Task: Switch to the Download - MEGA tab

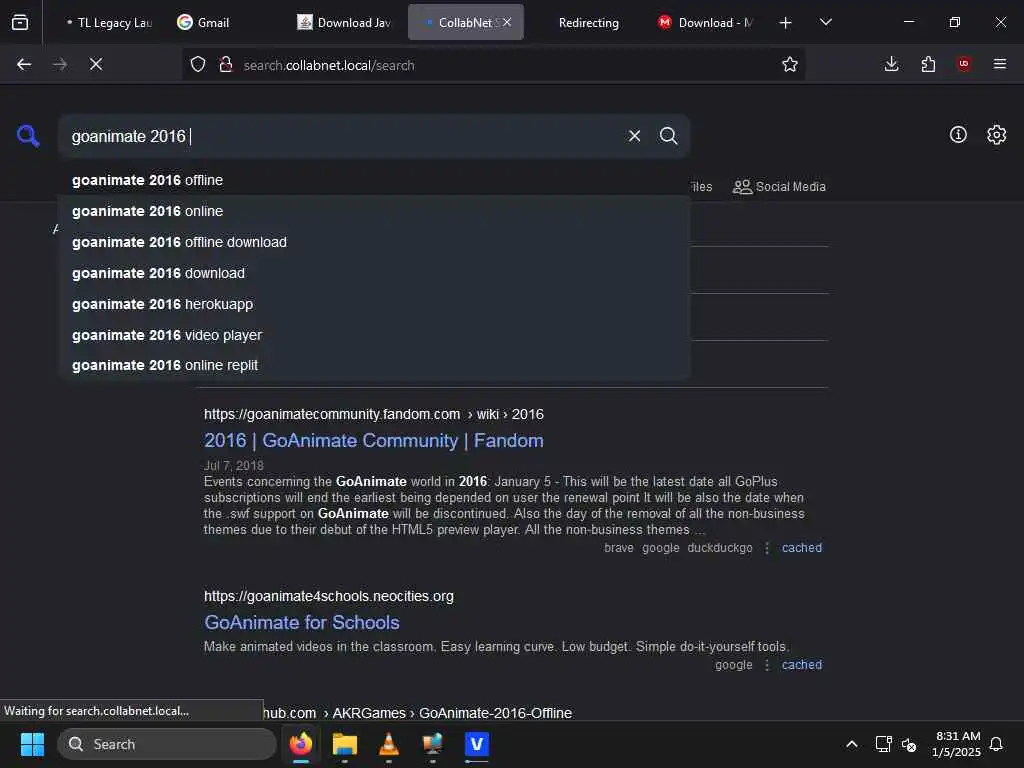Action: tap(706, 22)
